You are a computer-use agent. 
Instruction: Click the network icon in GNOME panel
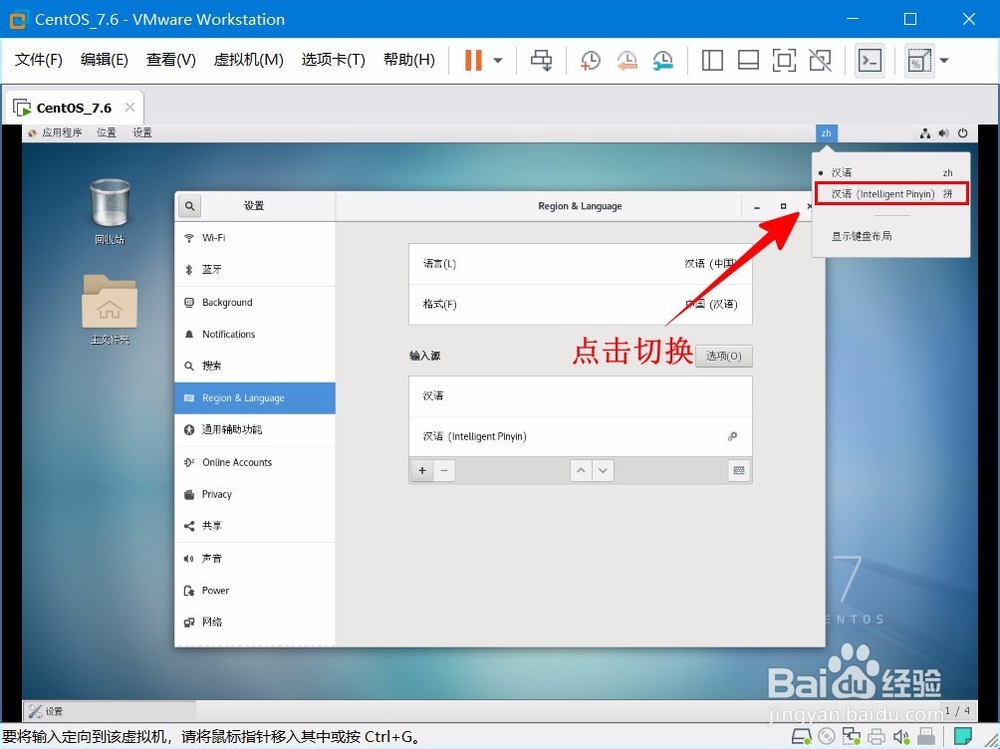point(925,133)
